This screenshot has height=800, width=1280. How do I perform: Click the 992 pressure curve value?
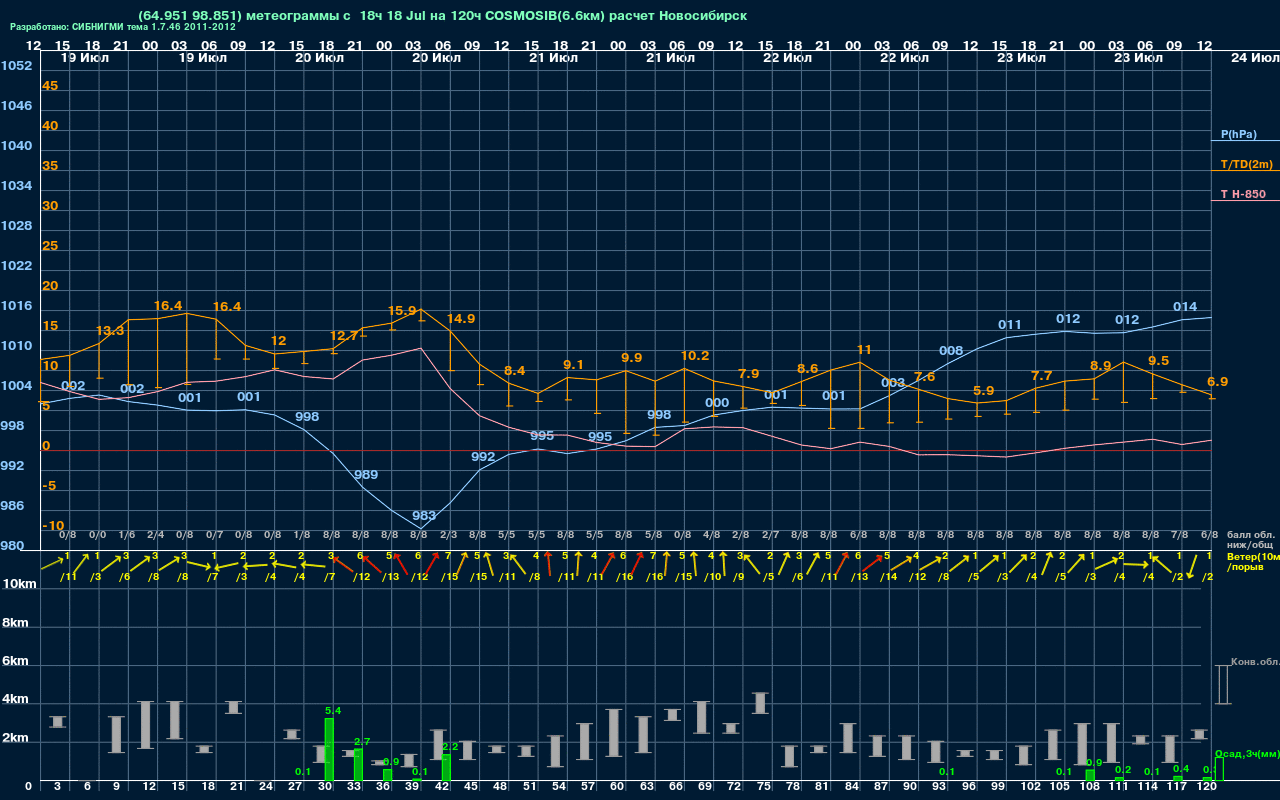point(483,457)
